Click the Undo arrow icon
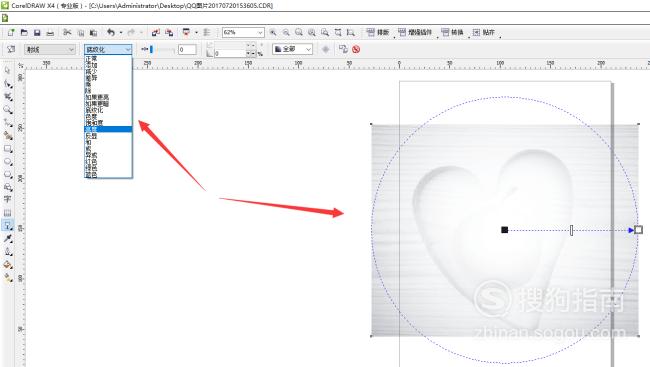The height and width of the screenshot is (367, 650). (x=111, y=32)
